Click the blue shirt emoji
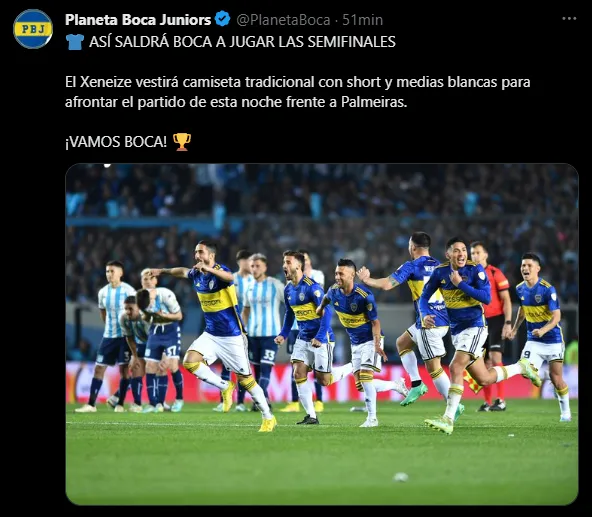This screenshot has height=517, width=592. point(75,42)
